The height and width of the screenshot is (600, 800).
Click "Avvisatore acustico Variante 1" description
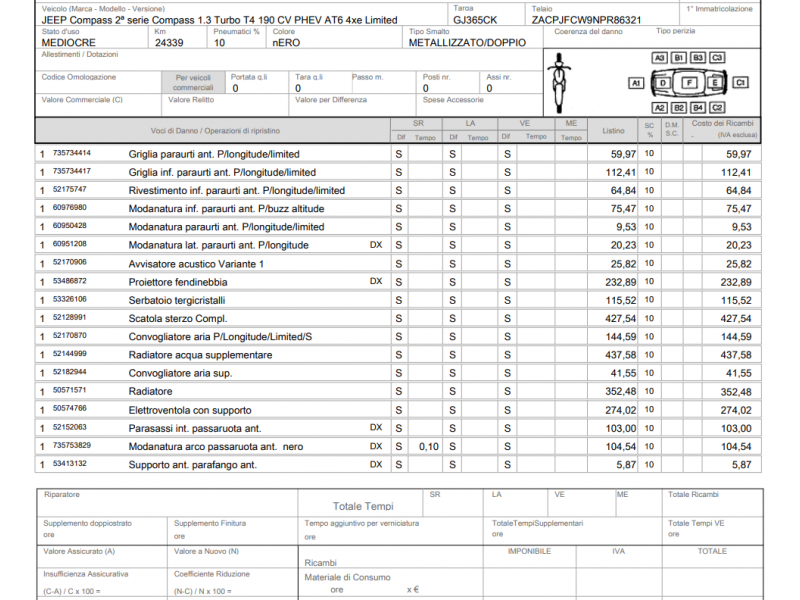pos(196,264)
